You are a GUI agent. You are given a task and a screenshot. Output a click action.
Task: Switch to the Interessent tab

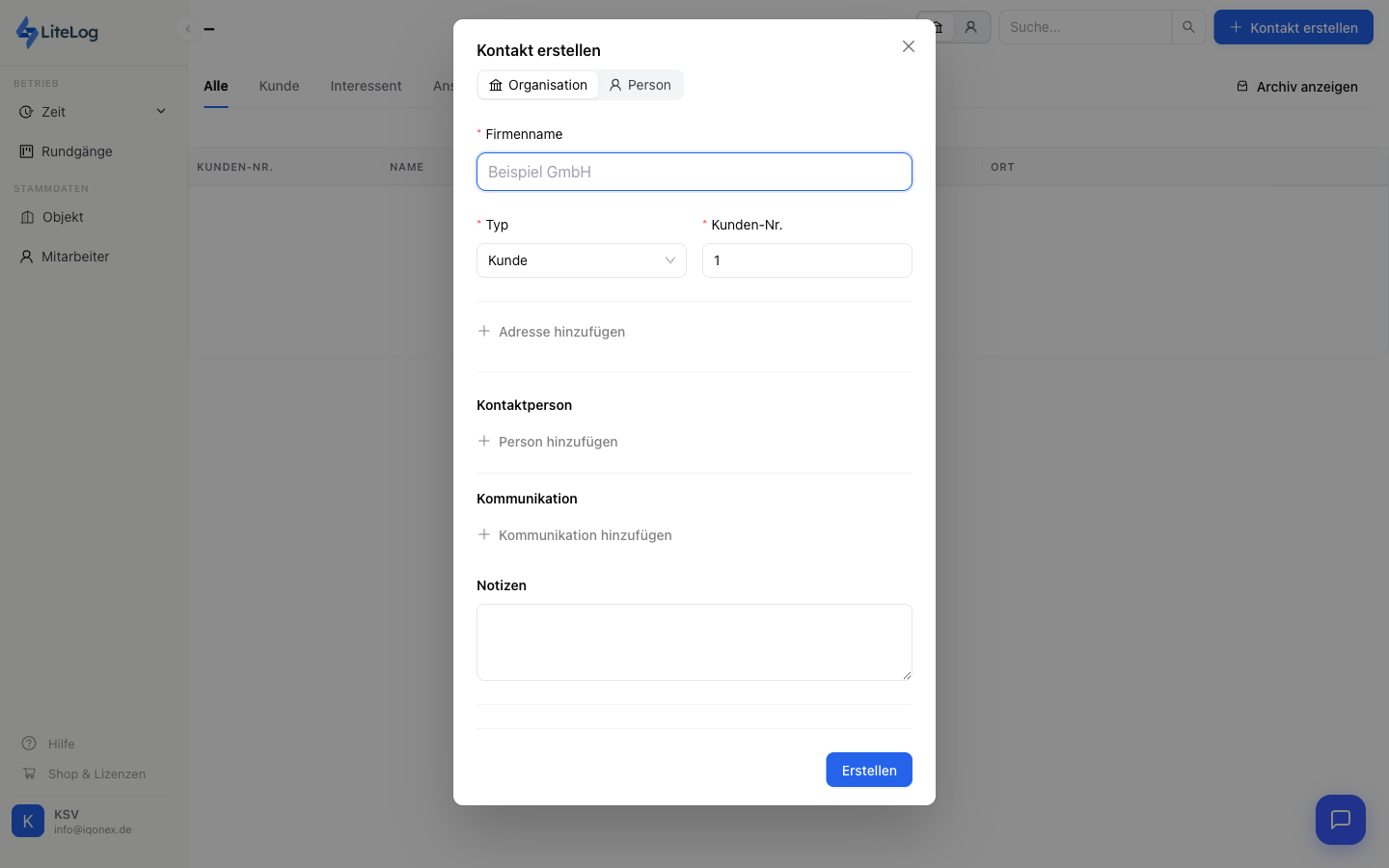pyautogui.click(x=366, y=86)
